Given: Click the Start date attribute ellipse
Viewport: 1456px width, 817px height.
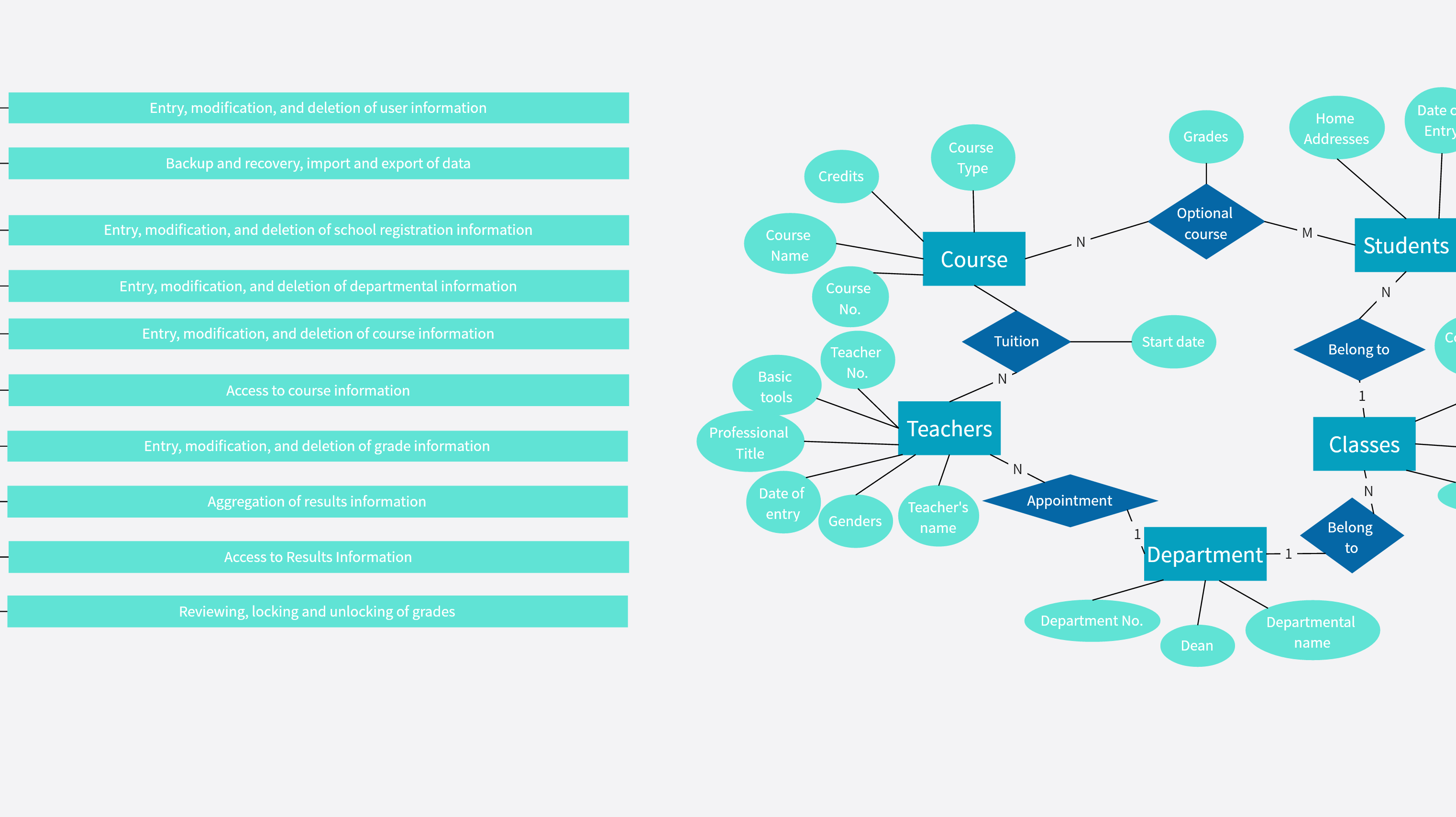Looking at the screenshot, I should [1173, 341].
